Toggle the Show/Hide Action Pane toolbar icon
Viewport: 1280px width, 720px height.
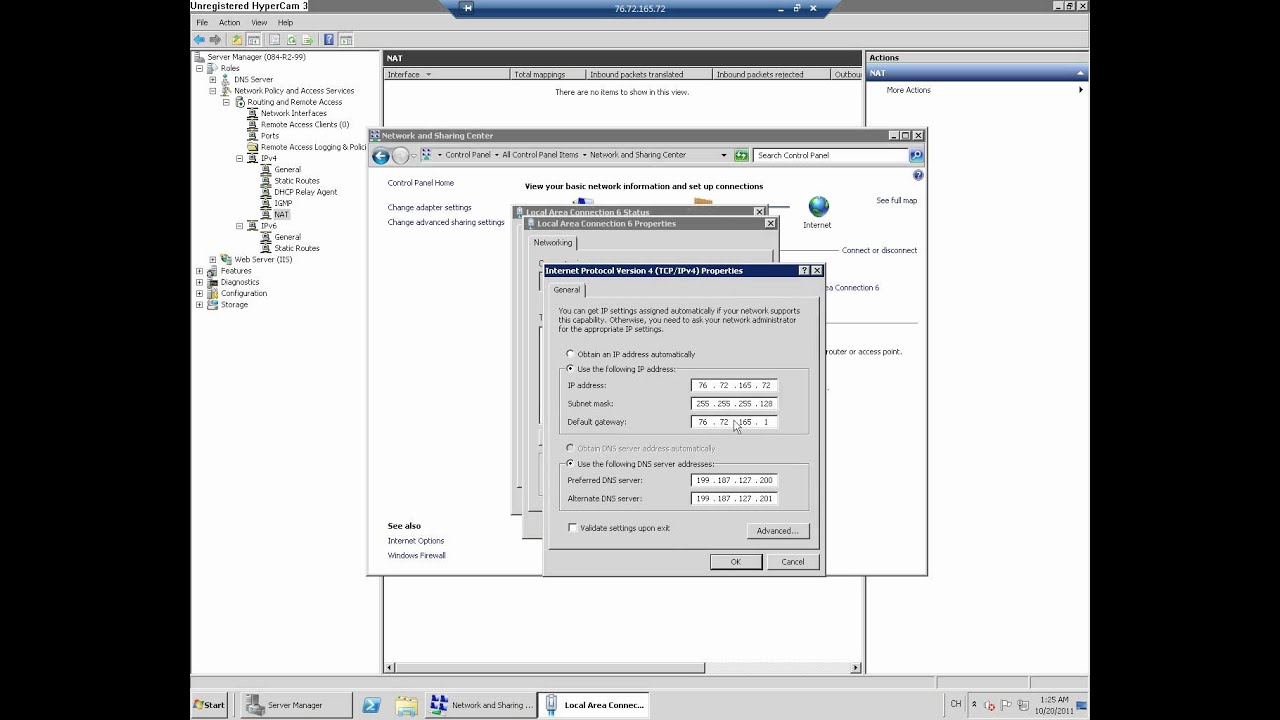(346, 40)
